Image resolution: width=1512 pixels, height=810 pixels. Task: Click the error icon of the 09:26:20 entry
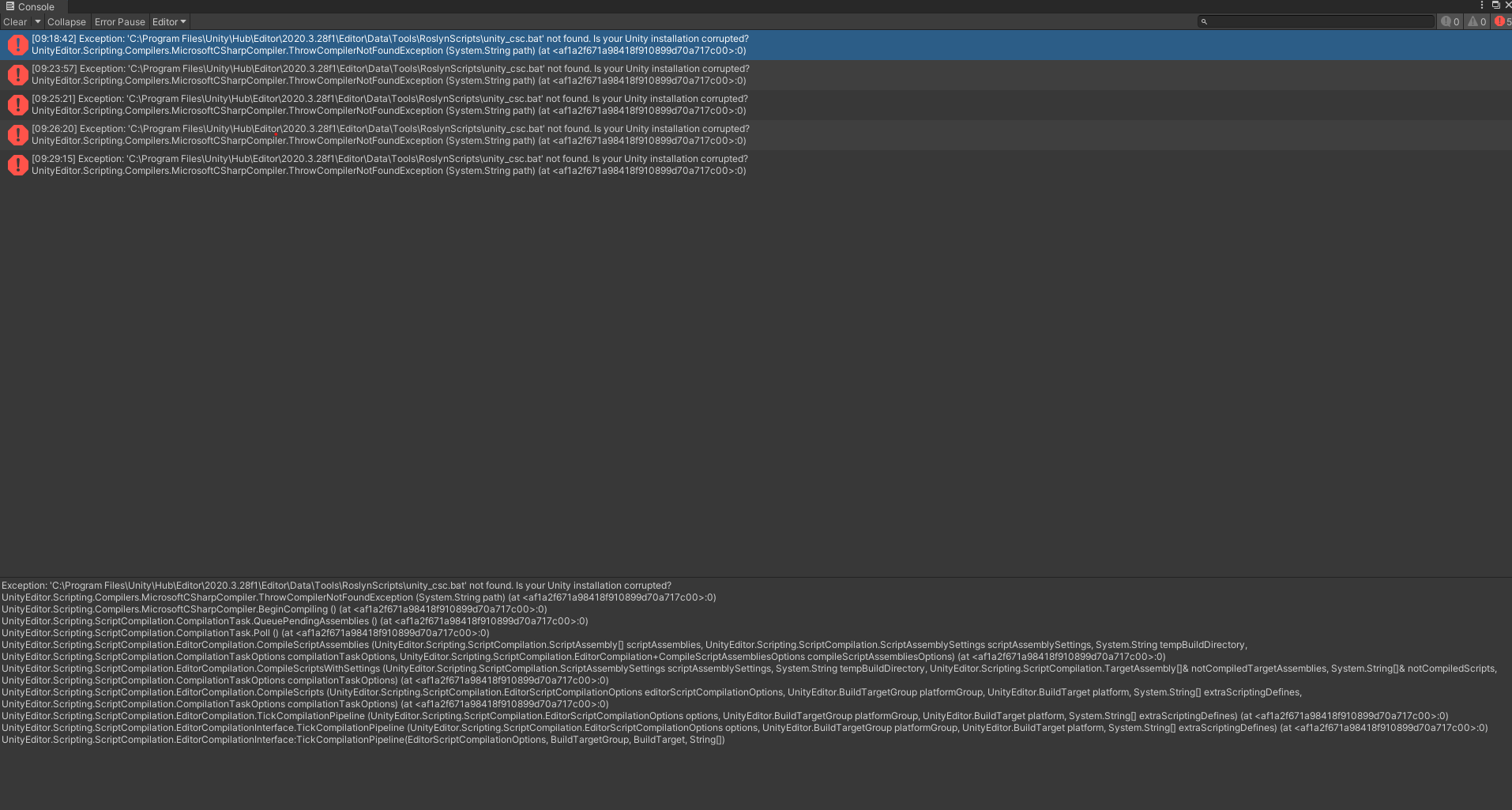17,135
